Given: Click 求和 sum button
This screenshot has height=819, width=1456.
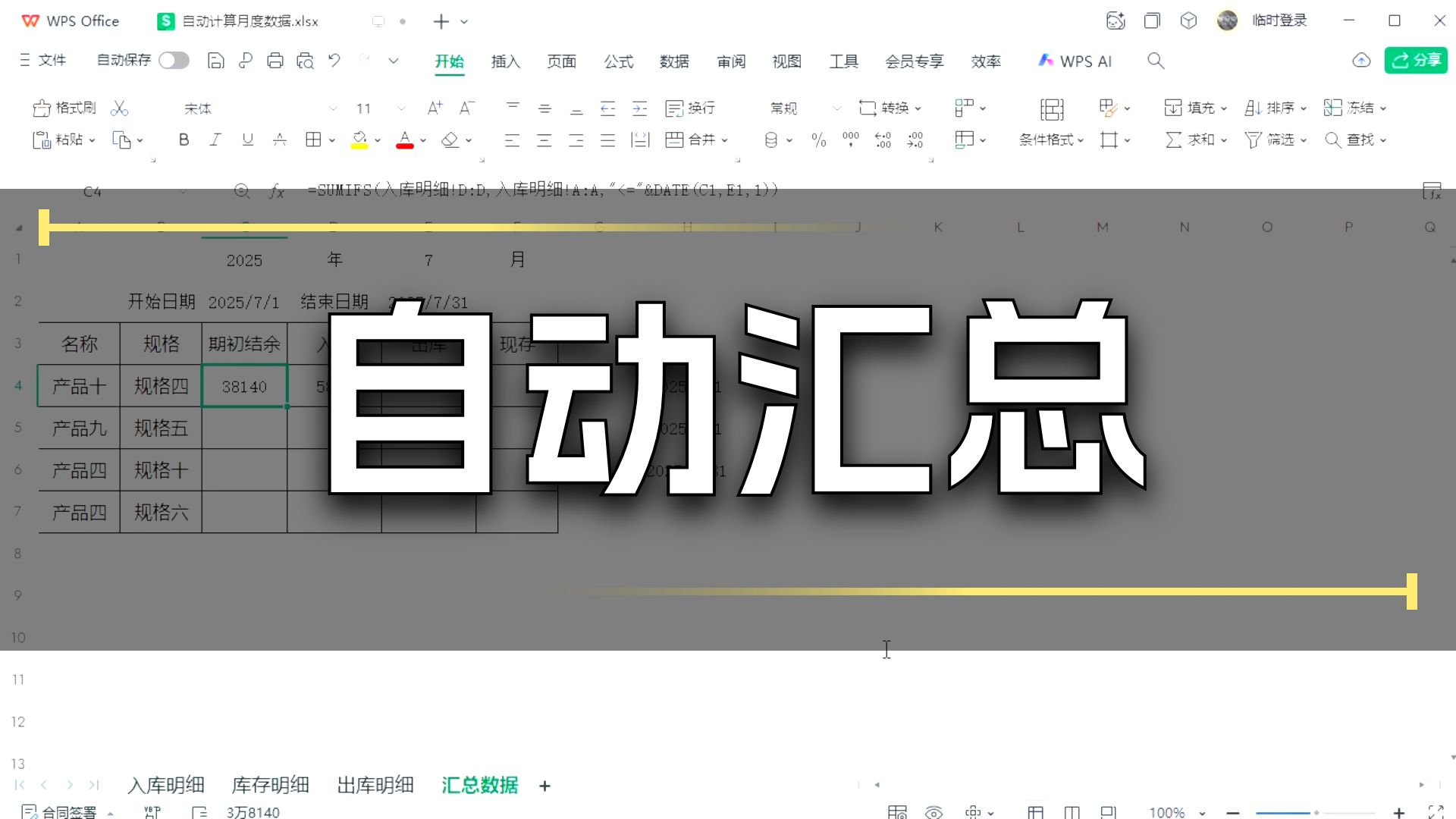Looking at the screenshot, I should 1196,140.
